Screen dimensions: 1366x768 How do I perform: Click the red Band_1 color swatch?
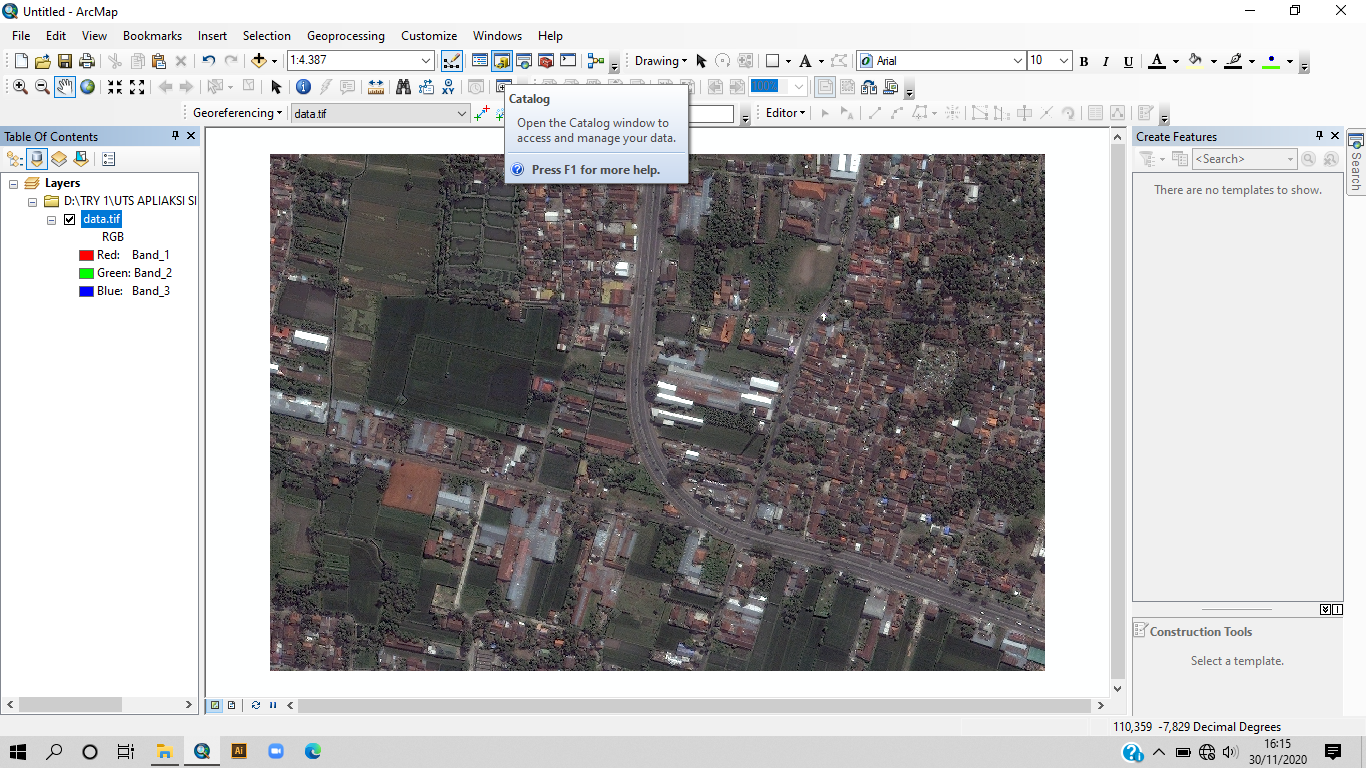click(x=86, y=255)
